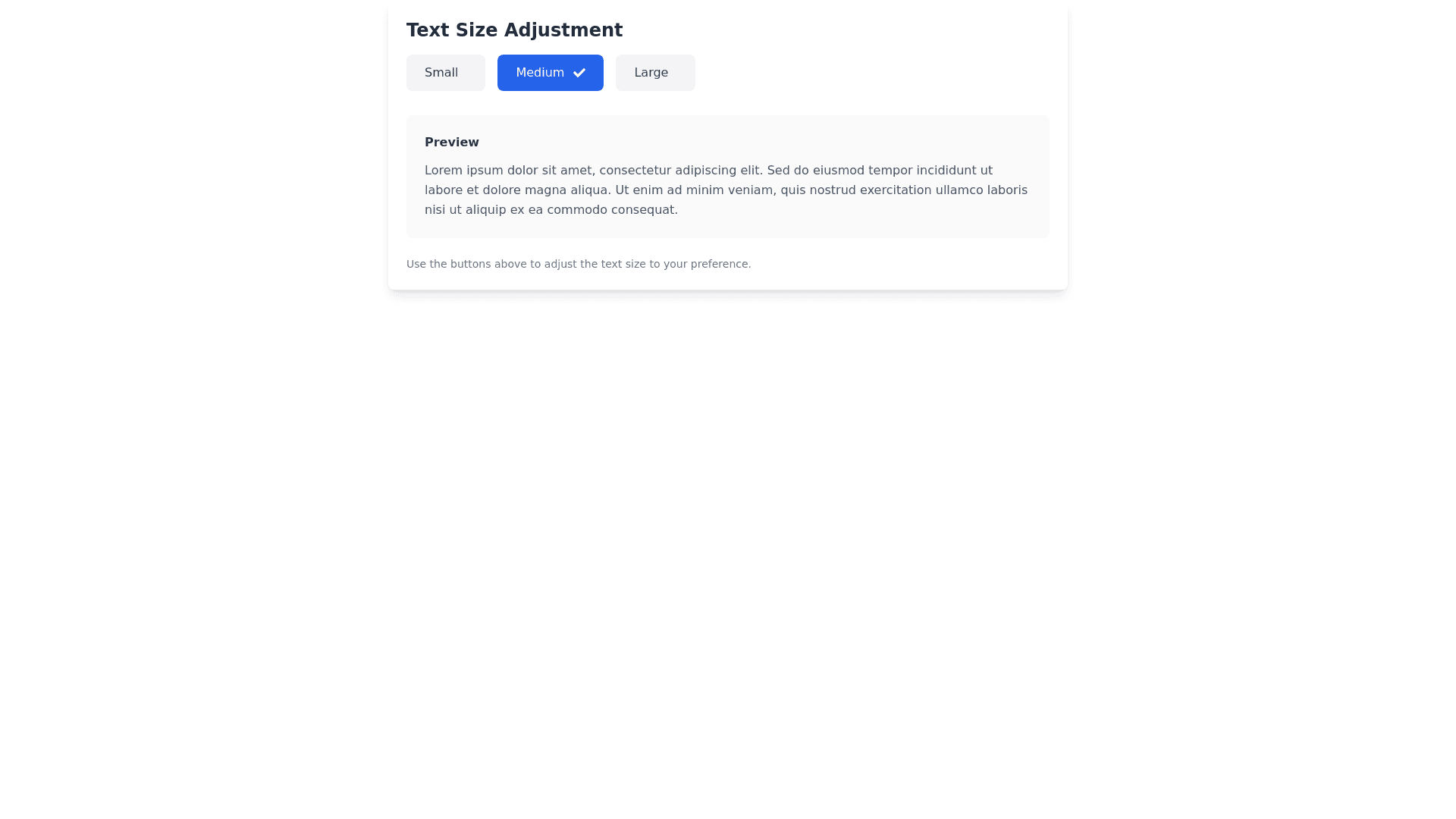
Task: Click the word "veniam" in preview paragraph
Action: pyautogui.click(x=752, y=190)
